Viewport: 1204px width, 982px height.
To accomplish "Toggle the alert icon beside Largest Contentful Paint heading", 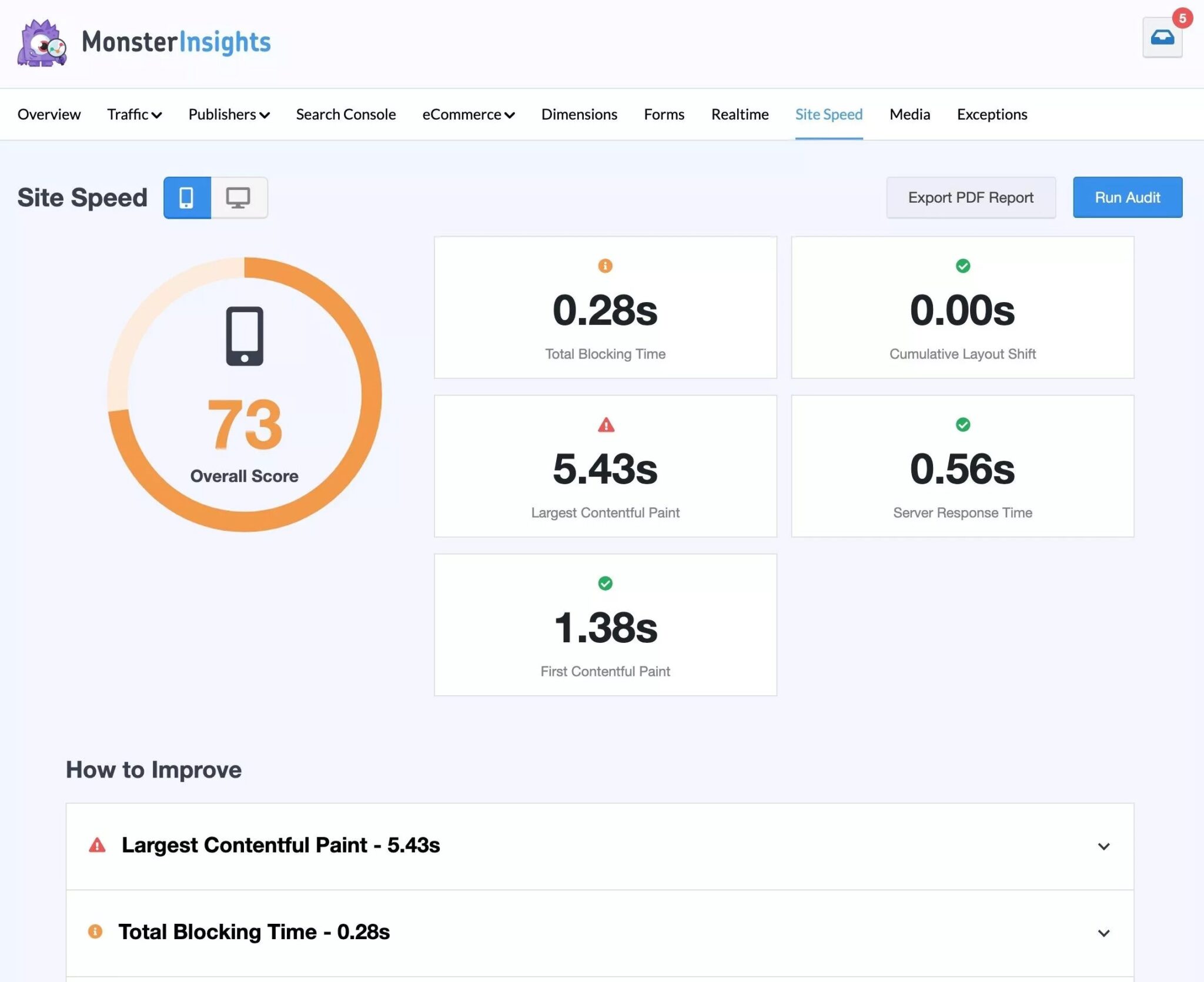I will click(96, 845).
